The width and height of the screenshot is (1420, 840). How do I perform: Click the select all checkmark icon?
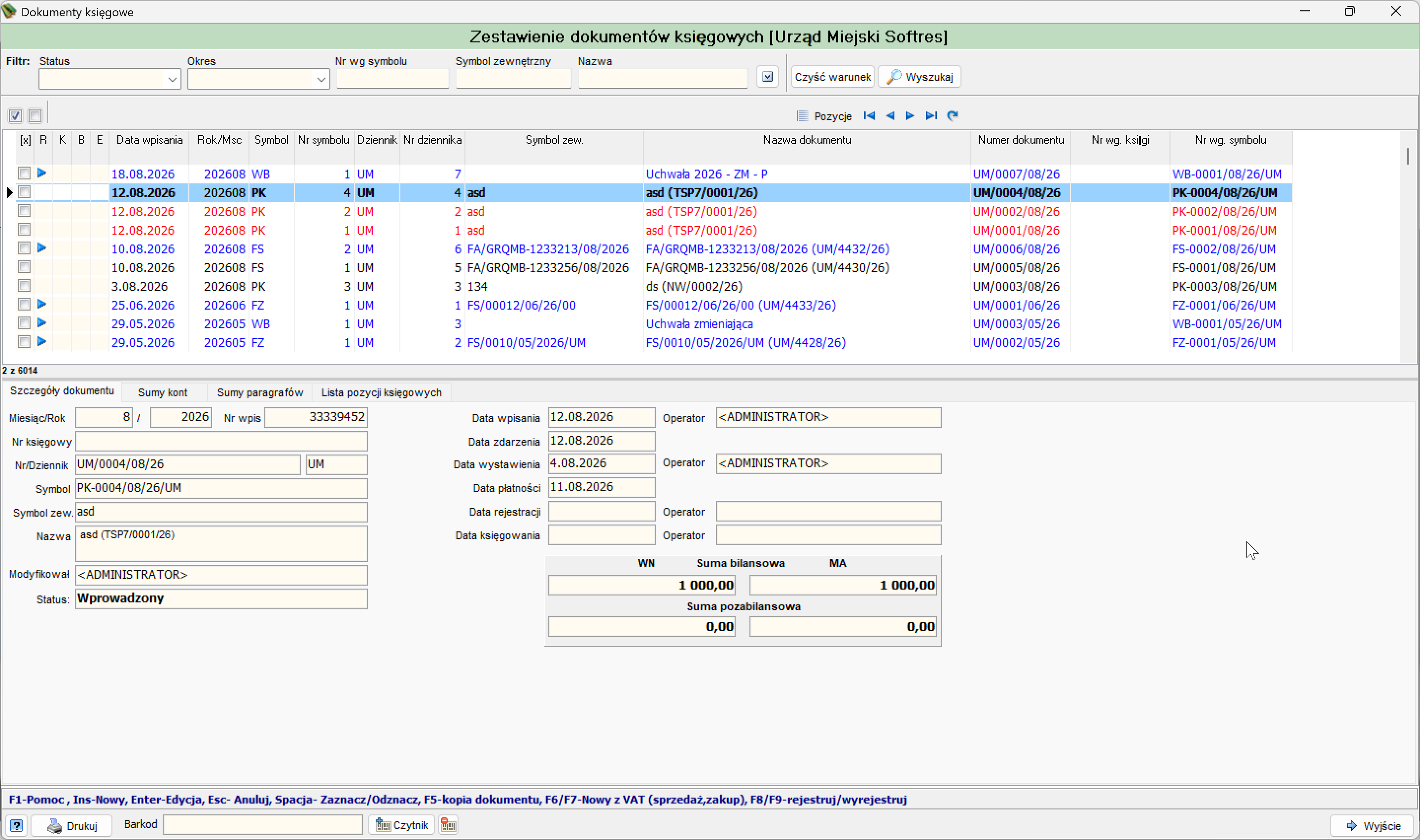tap(15, 116)
